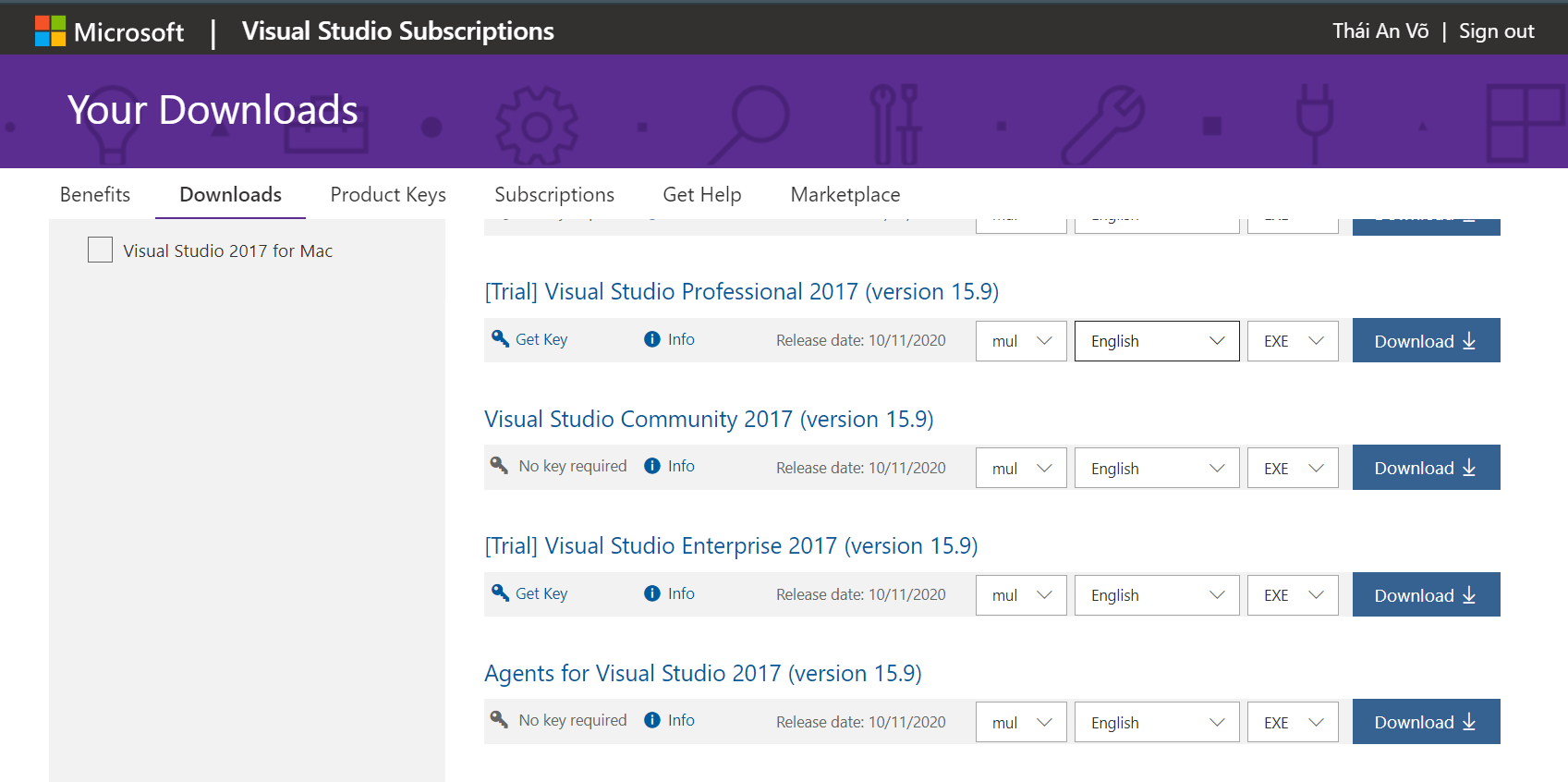The height and width of the screenshot is (782, 1568).
Task: Switch to the Benefits tab
Action: [95, 194]
